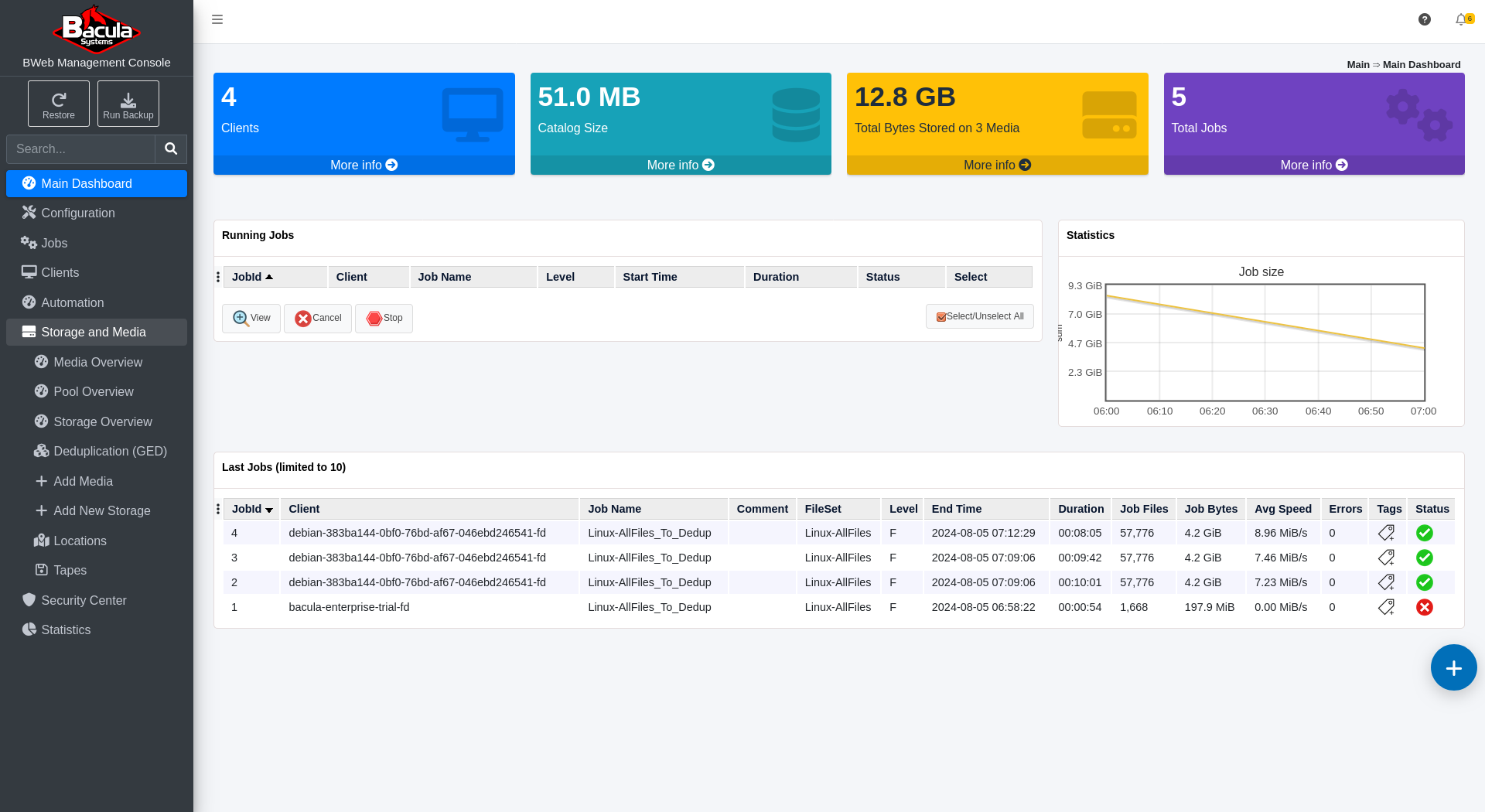Click the Clients card monitor icon

tap(473, 114)
